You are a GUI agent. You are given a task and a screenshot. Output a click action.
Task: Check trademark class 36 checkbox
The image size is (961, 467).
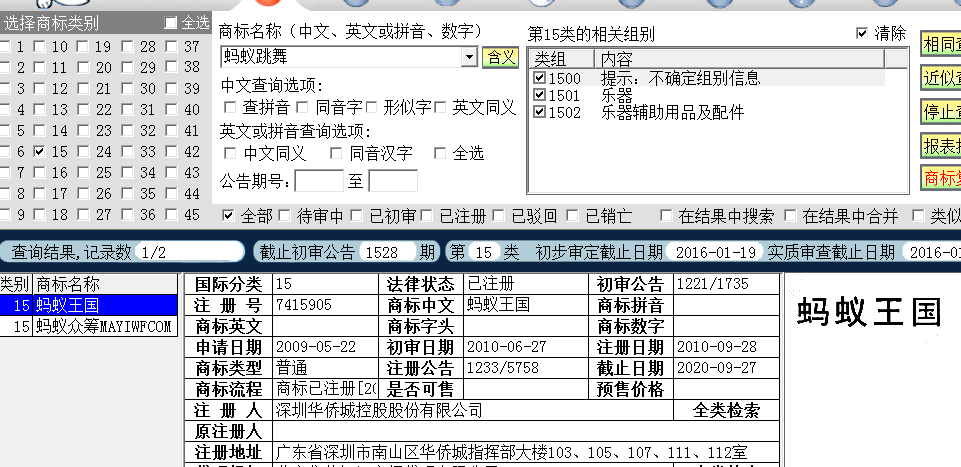[127, 215]
